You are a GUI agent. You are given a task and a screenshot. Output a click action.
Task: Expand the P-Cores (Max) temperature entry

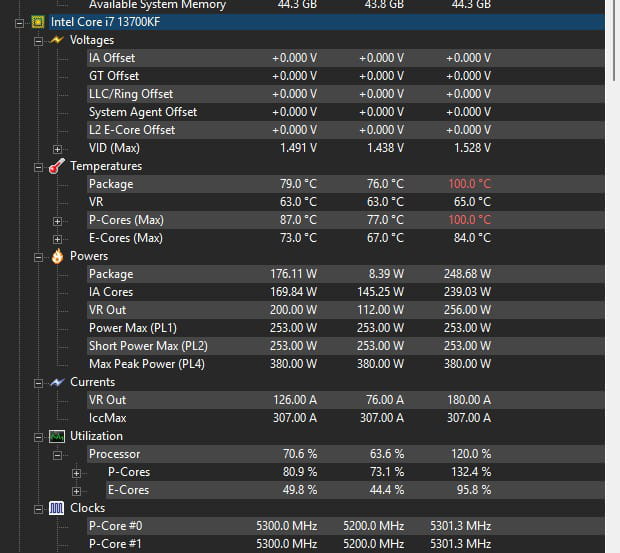(57, 221)
